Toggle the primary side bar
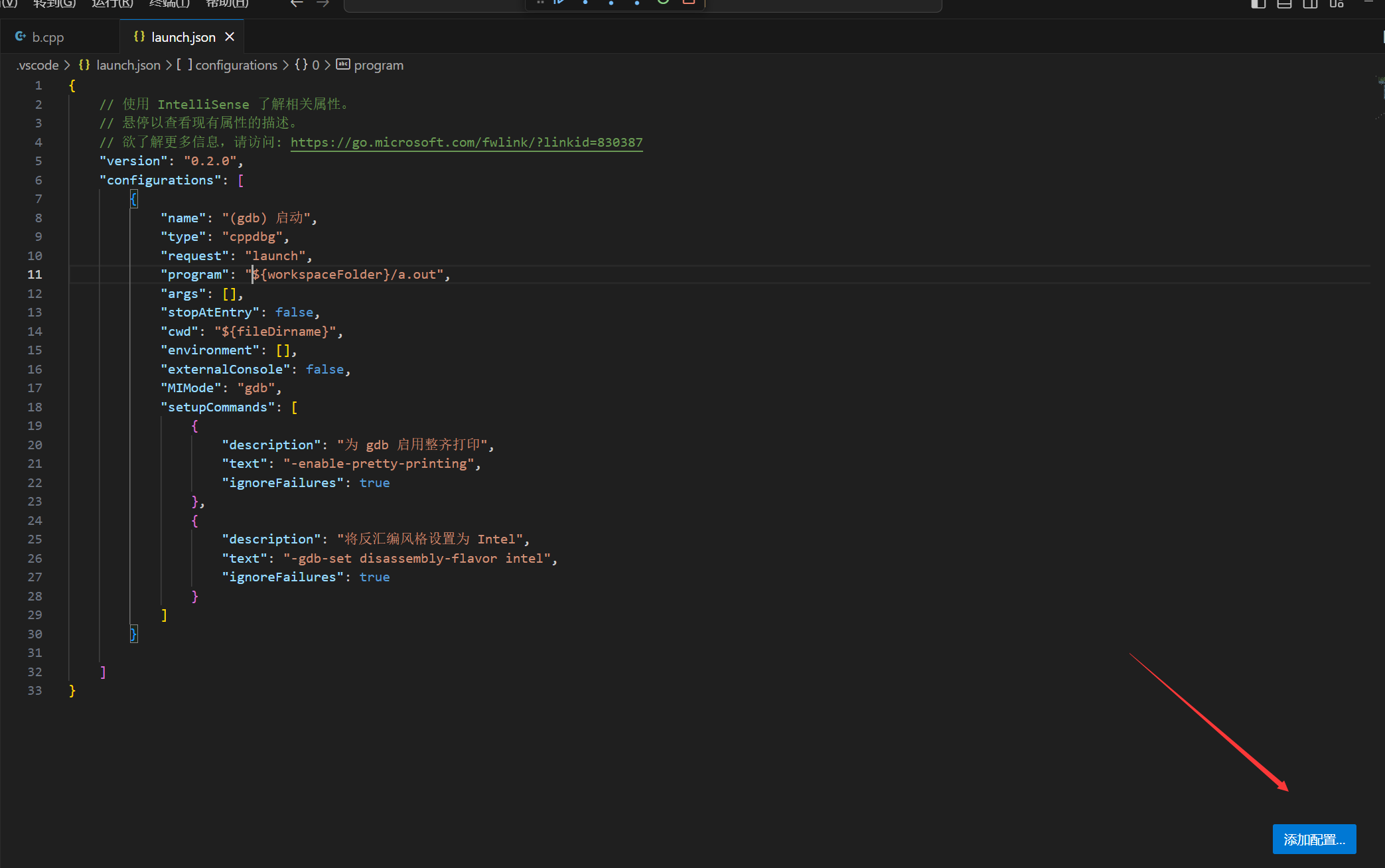Screen dimensions: 1385x868 (1258, 4)
